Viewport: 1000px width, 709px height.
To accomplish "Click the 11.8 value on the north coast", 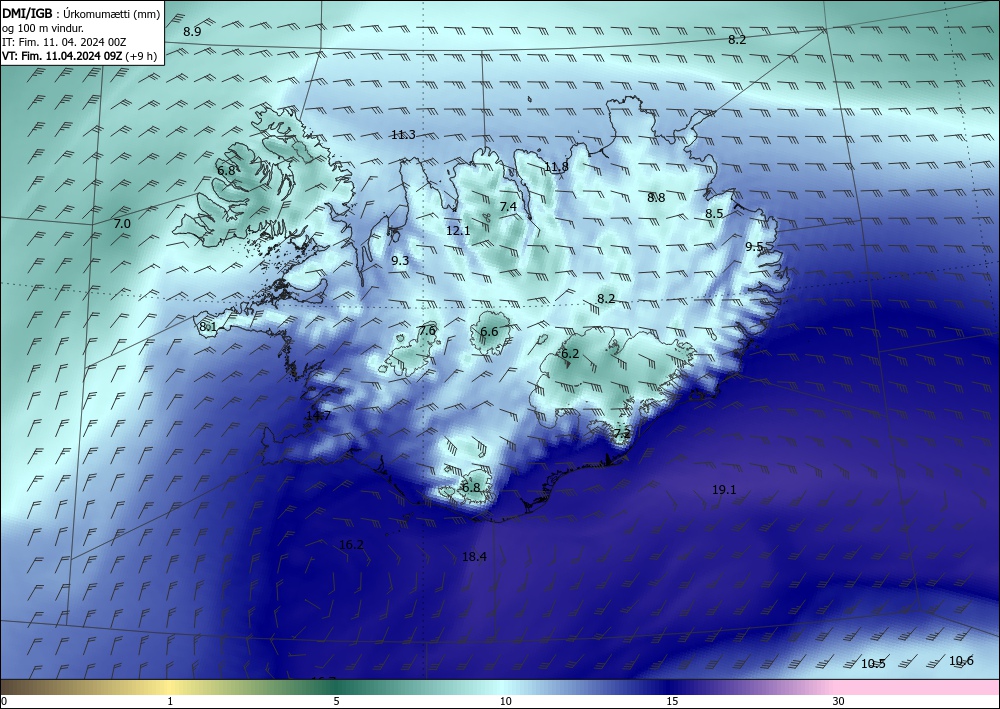I will tap(556, 167).
